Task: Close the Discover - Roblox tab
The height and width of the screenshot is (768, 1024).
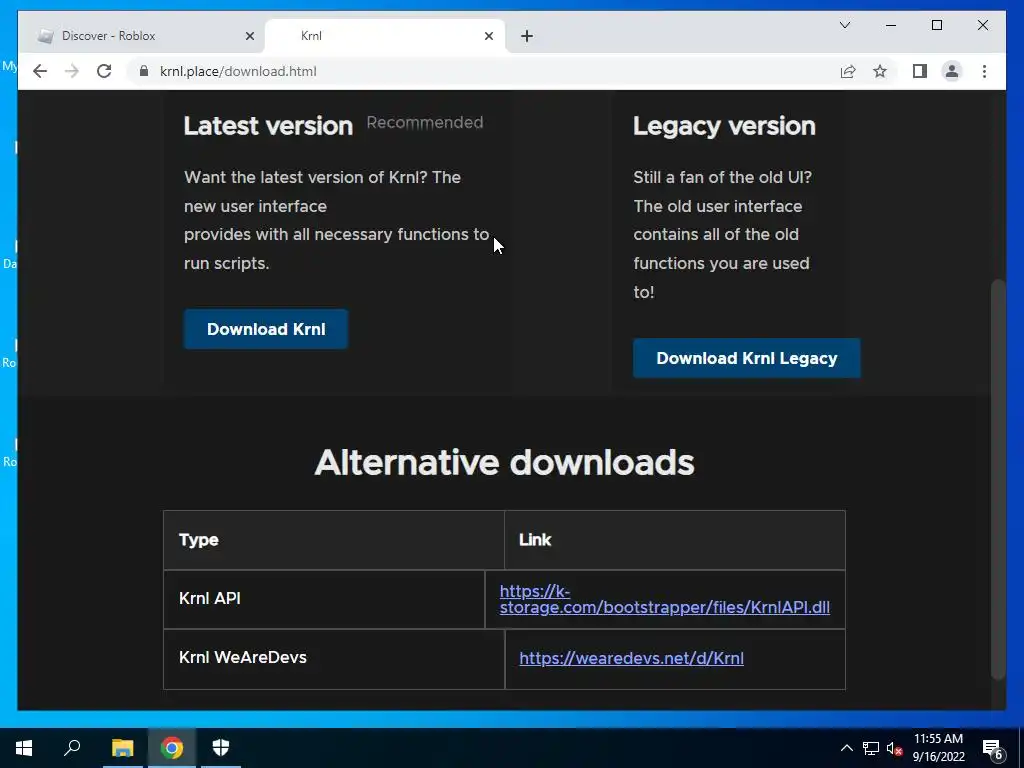Action: coord(249,36)
